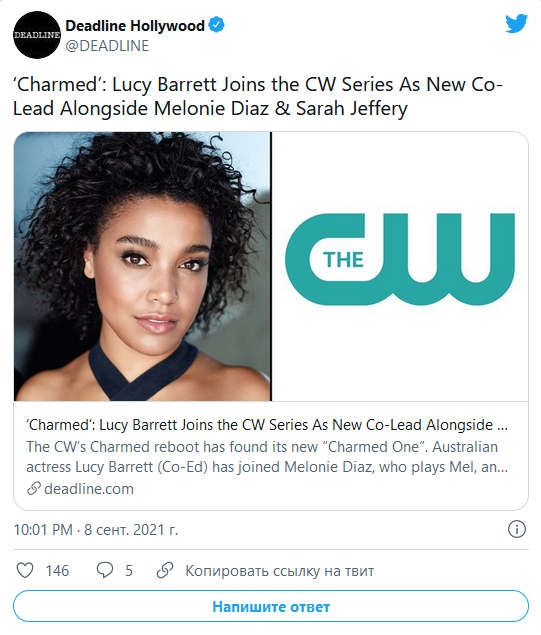This screenshot has height=635, width=541.
Task: Open the Twitter bird logo
Action: (516, 23)
